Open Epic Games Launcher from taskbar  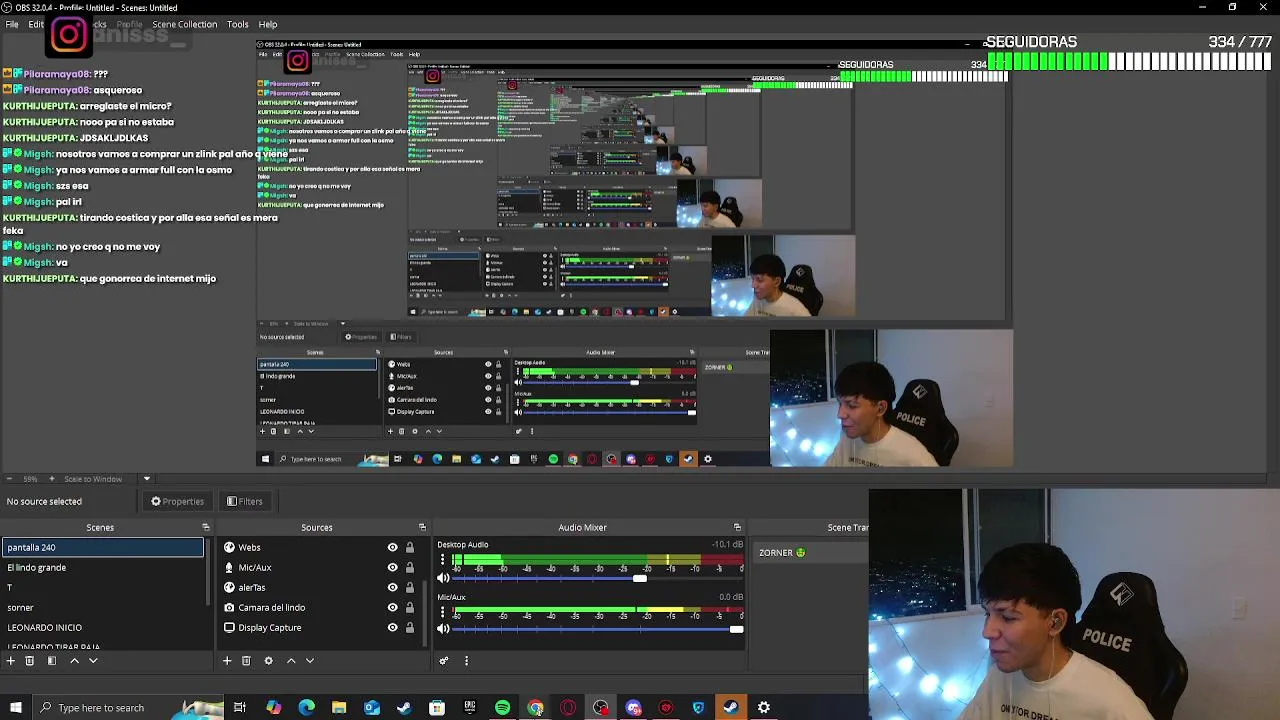click(x=470, y=708)
